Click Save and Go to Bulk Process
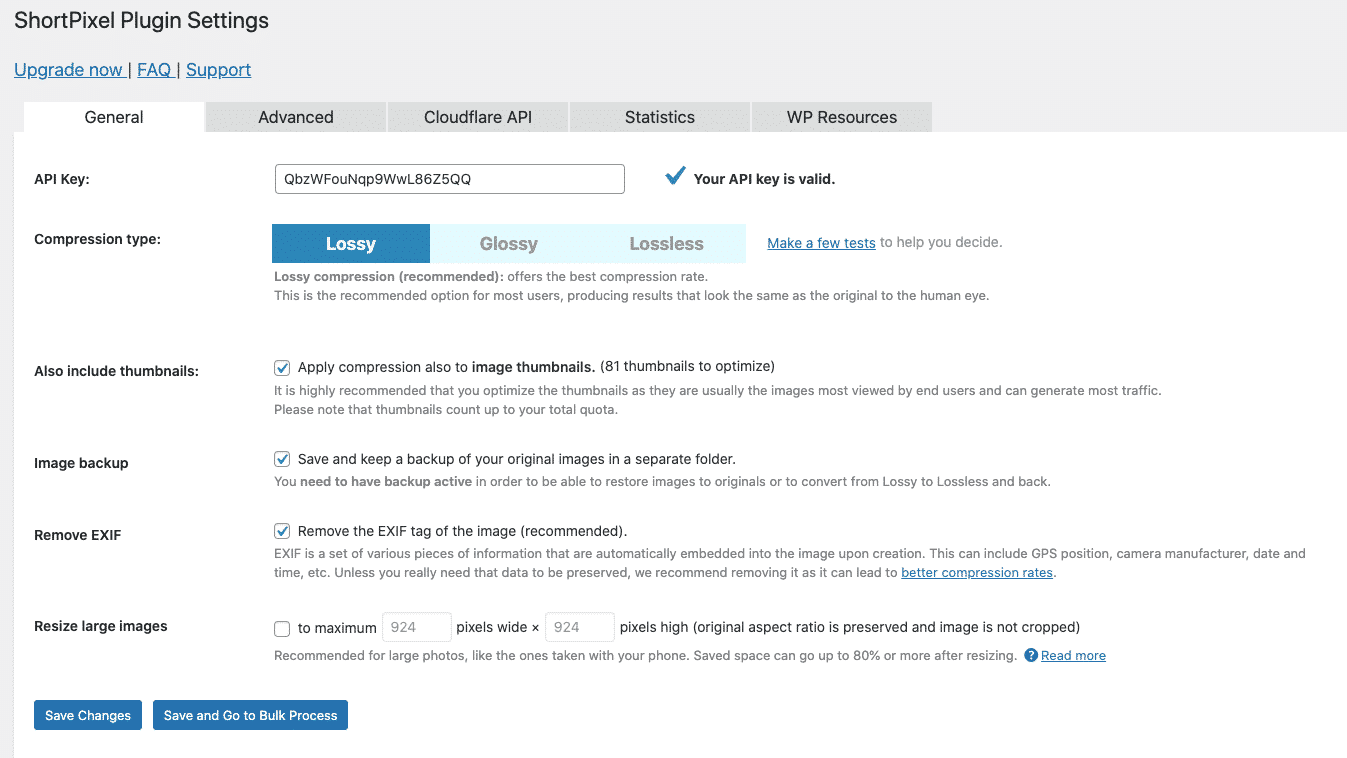1347x758 pixels. (250, 715)
